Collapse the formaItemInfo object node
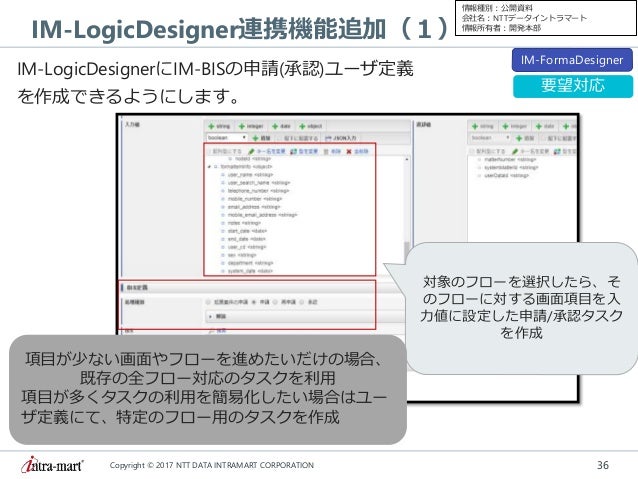The width and height of the screenshot is (638, 479). pos(210,167)
